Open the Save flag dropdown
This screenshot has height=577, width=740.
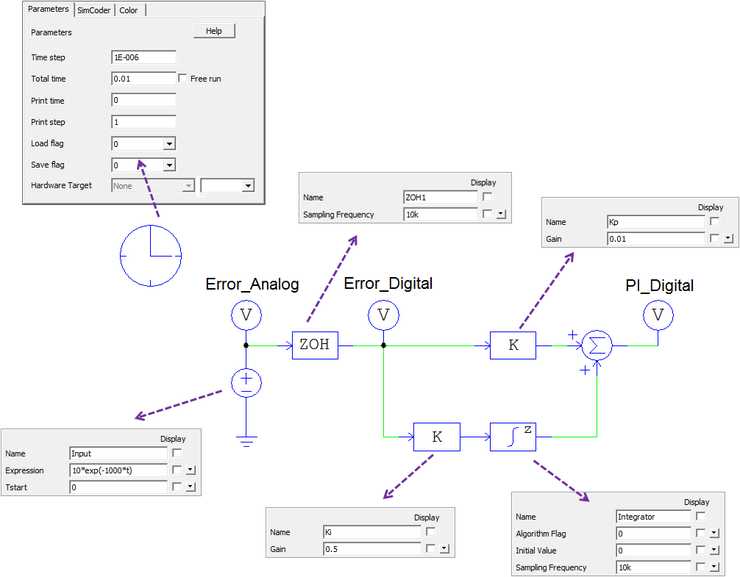pos(169,165)
